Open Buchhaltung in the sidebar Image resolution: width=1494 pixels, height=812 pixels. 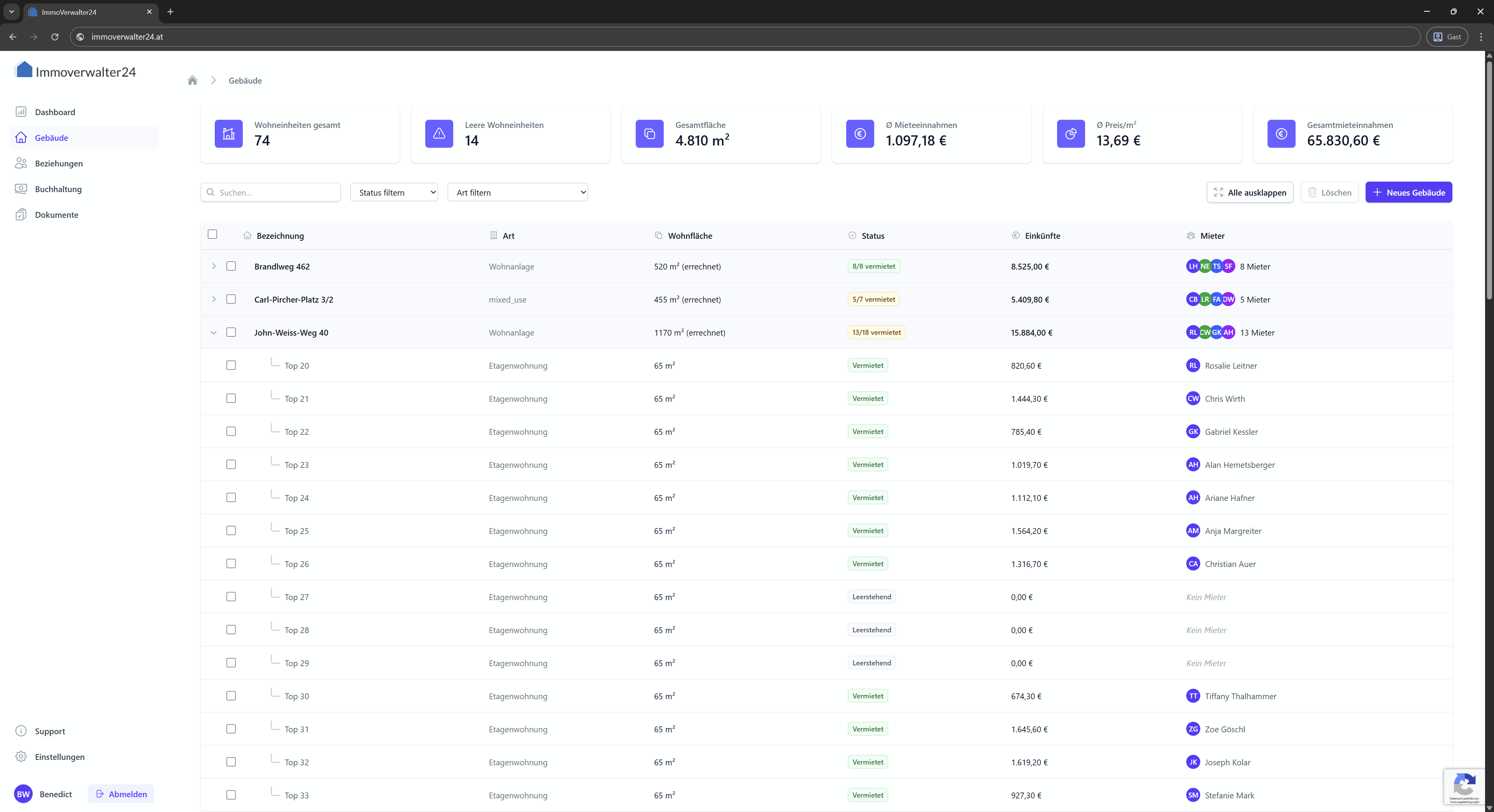click(x=58, y=189)
